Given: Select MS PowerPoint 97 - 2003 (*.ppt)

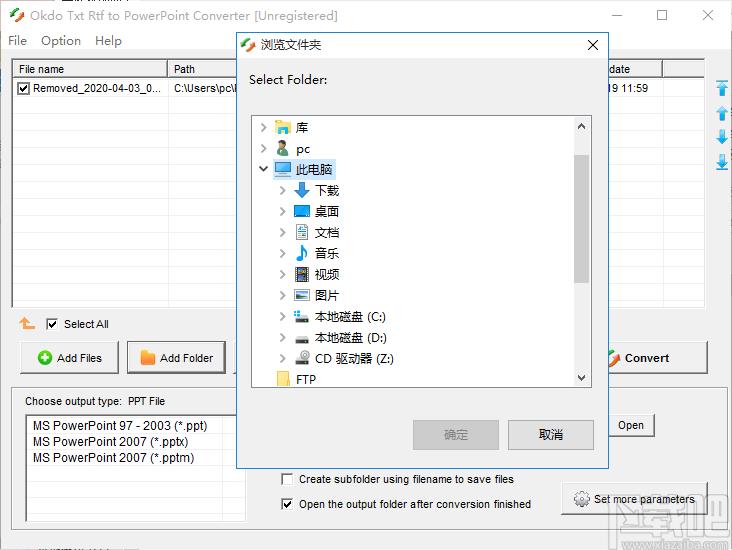Looking at the screenshot, I should point(120,425).
